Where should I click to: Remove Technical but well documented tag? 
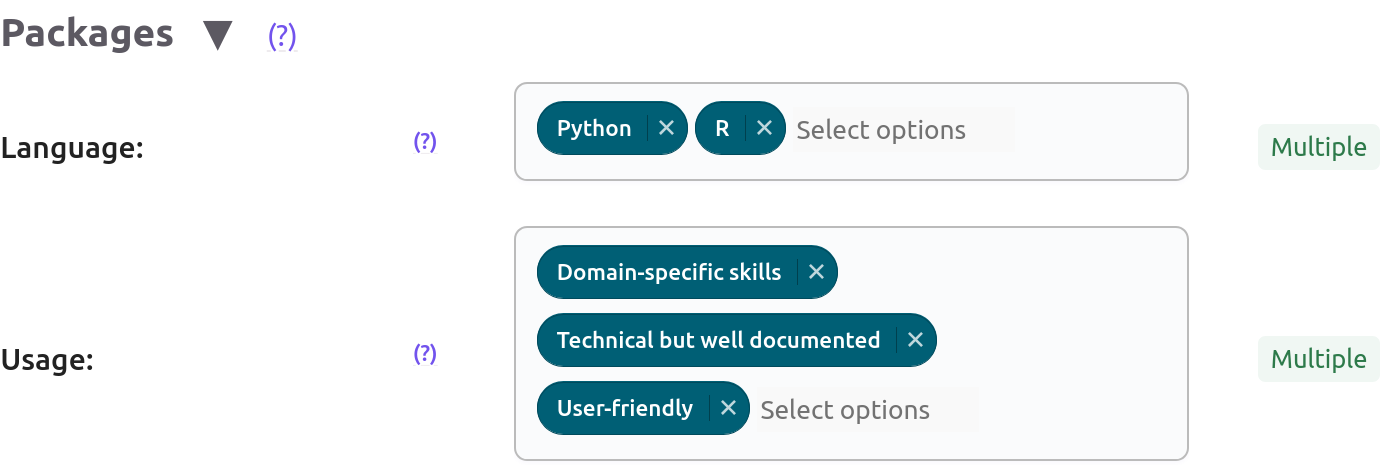(915, 340)
